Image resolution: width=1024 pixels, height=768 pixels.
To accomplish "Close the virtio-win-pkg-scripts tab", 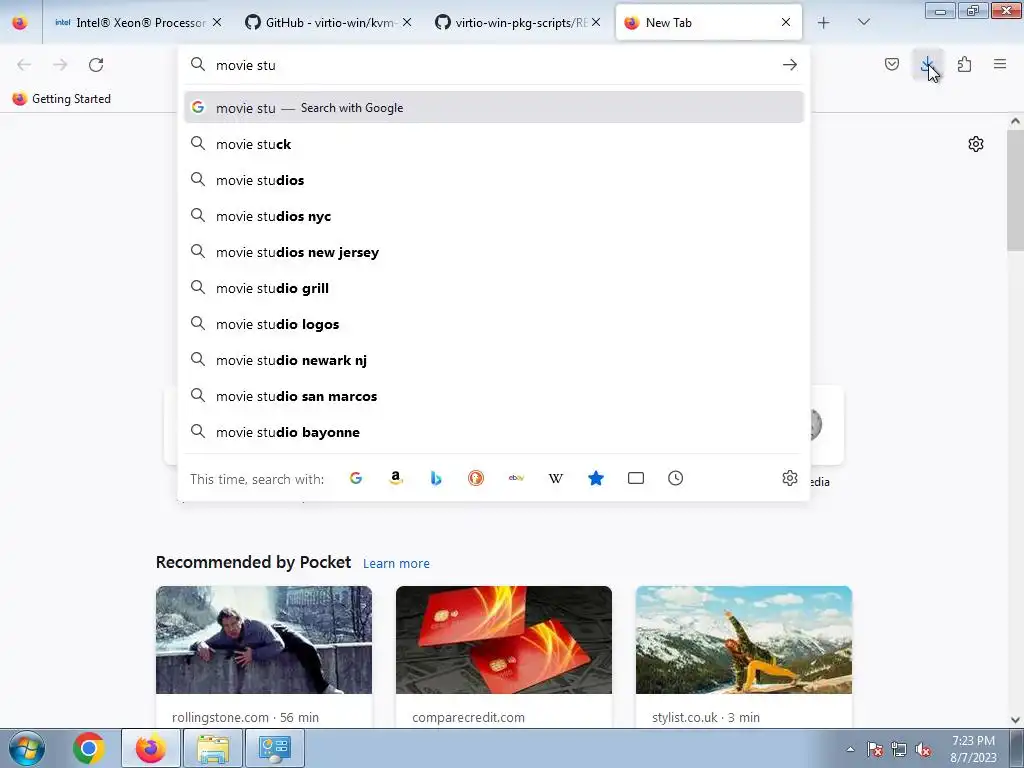I will coord(596,22).
